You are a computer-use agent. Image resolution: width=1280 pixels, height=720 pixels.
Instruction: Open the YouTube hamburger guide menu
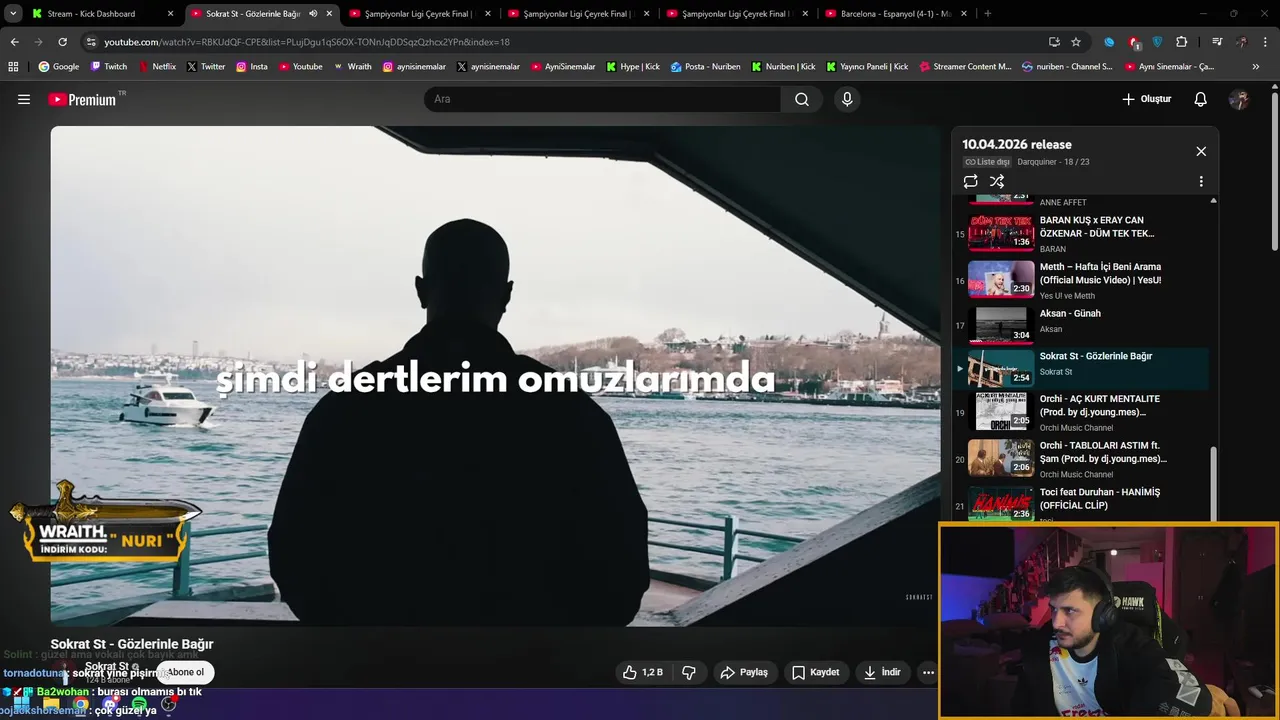[24, 99]
